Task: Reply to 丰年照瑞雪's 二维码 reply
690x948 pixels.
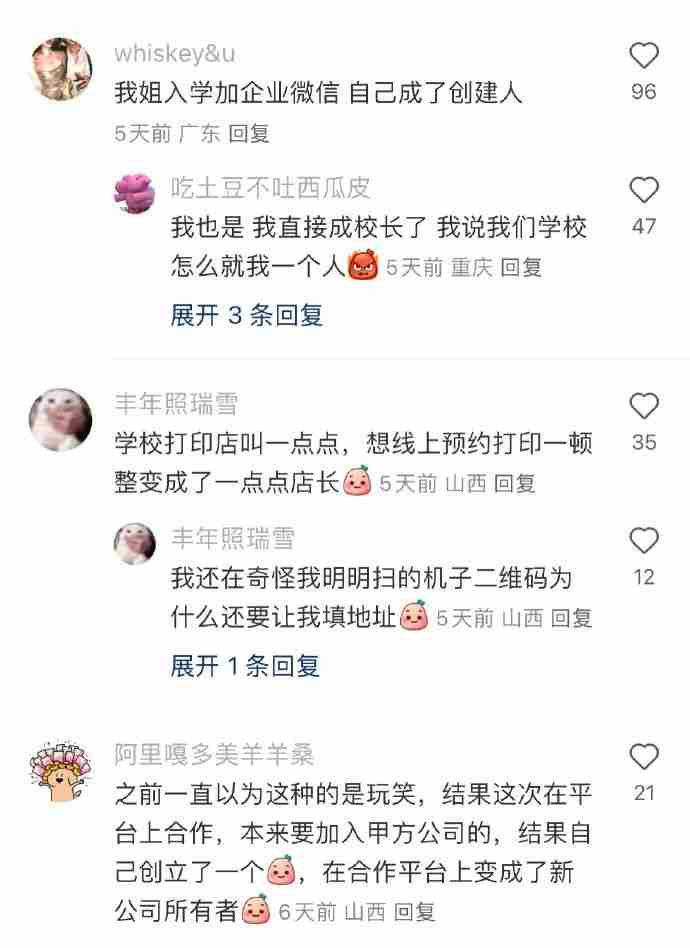Action: [571, 618]
